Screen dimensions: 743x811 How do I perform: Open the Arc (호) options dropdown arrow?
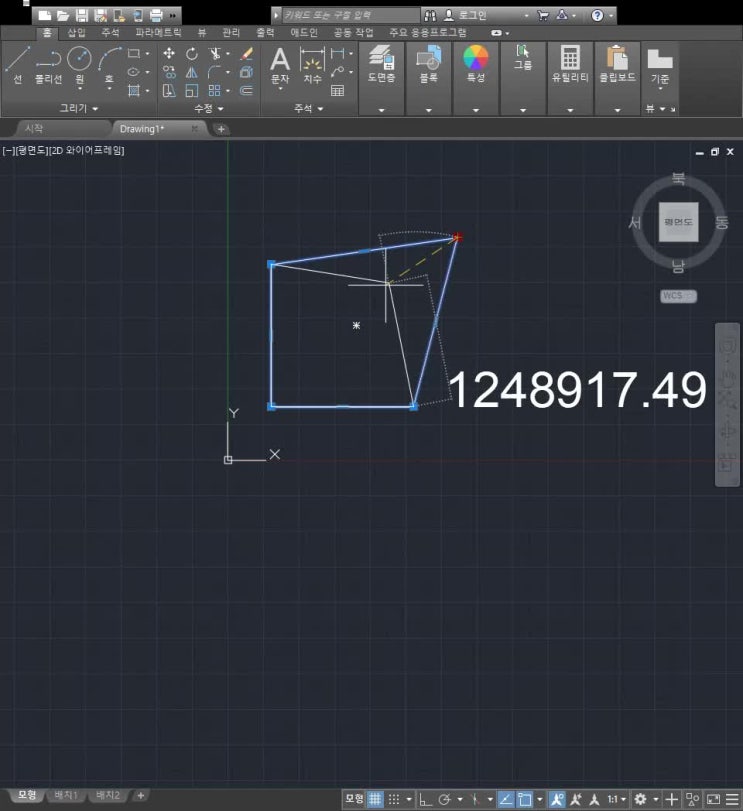109,89
